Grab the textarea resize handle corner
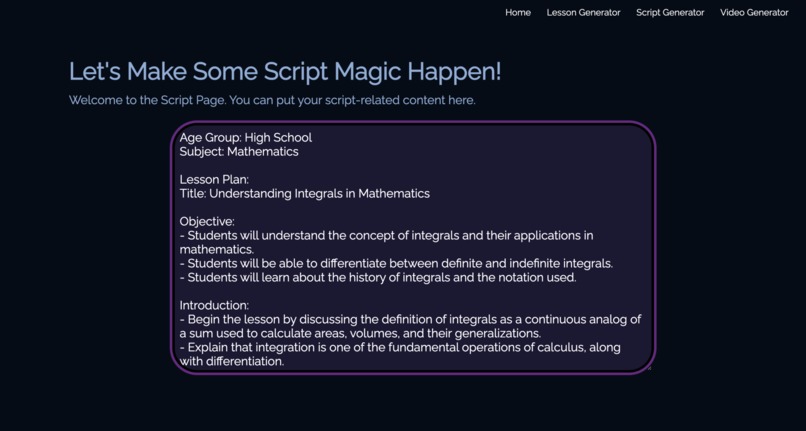This screenshot has width=806, height=431. (649, 368)
